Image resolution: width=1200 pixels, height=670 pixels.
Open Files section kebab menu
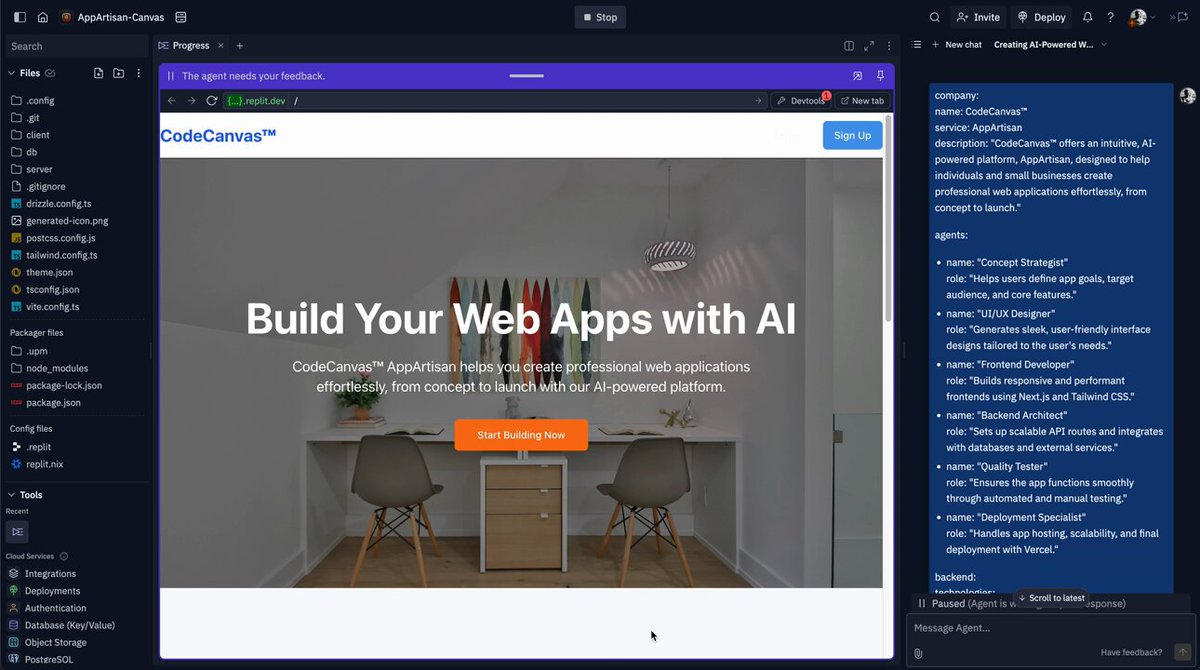138,73
